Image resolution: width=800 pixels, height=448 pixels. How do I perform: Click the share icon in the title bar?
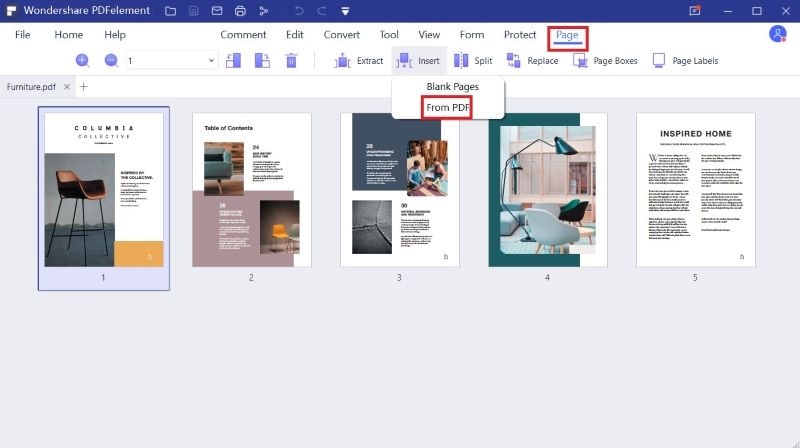pyautogui.click(x=263, y=11)
